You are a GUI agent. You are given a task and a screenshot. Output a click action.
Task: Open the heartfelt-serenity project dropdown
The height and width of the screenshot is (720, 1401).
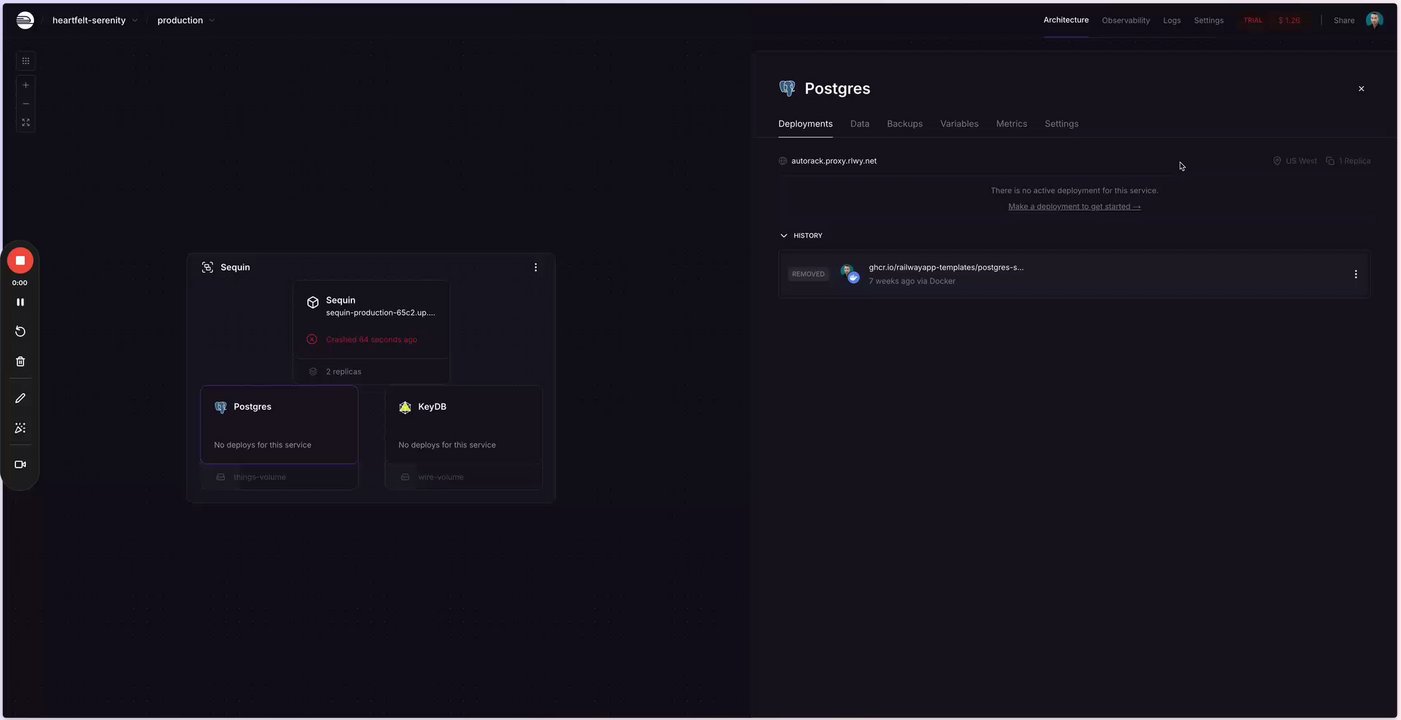point(95,20)
